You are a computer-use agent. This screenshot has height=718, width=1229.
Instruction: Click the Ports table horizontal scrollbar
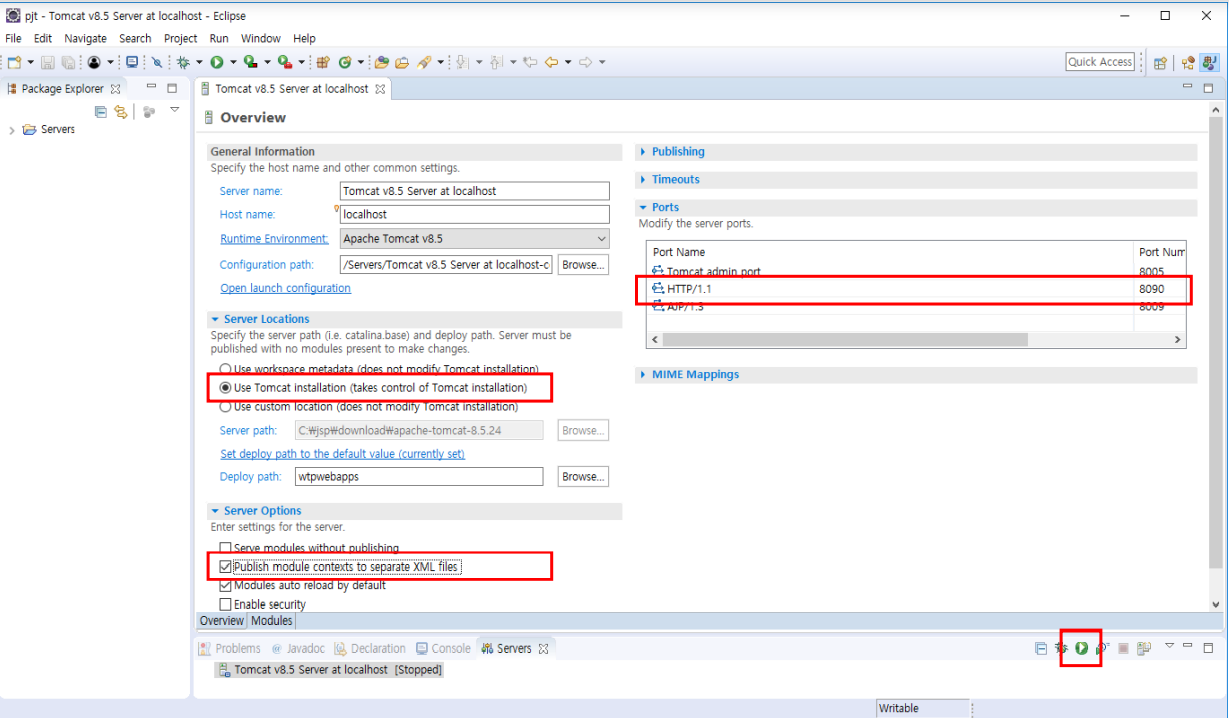847,340
